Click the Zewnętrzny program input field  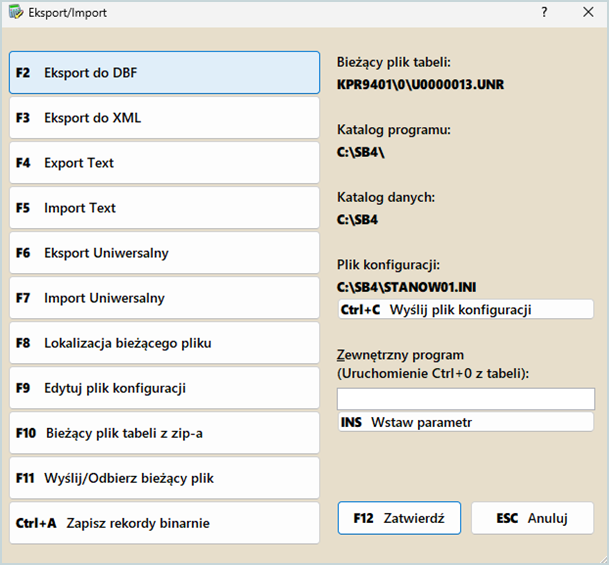465,399
